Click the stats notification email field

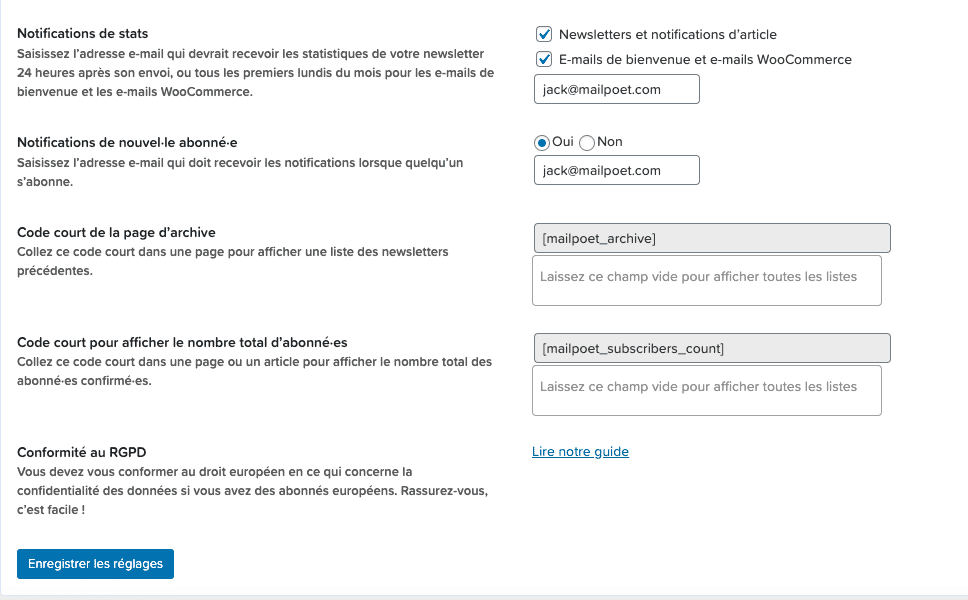point(616,89)
